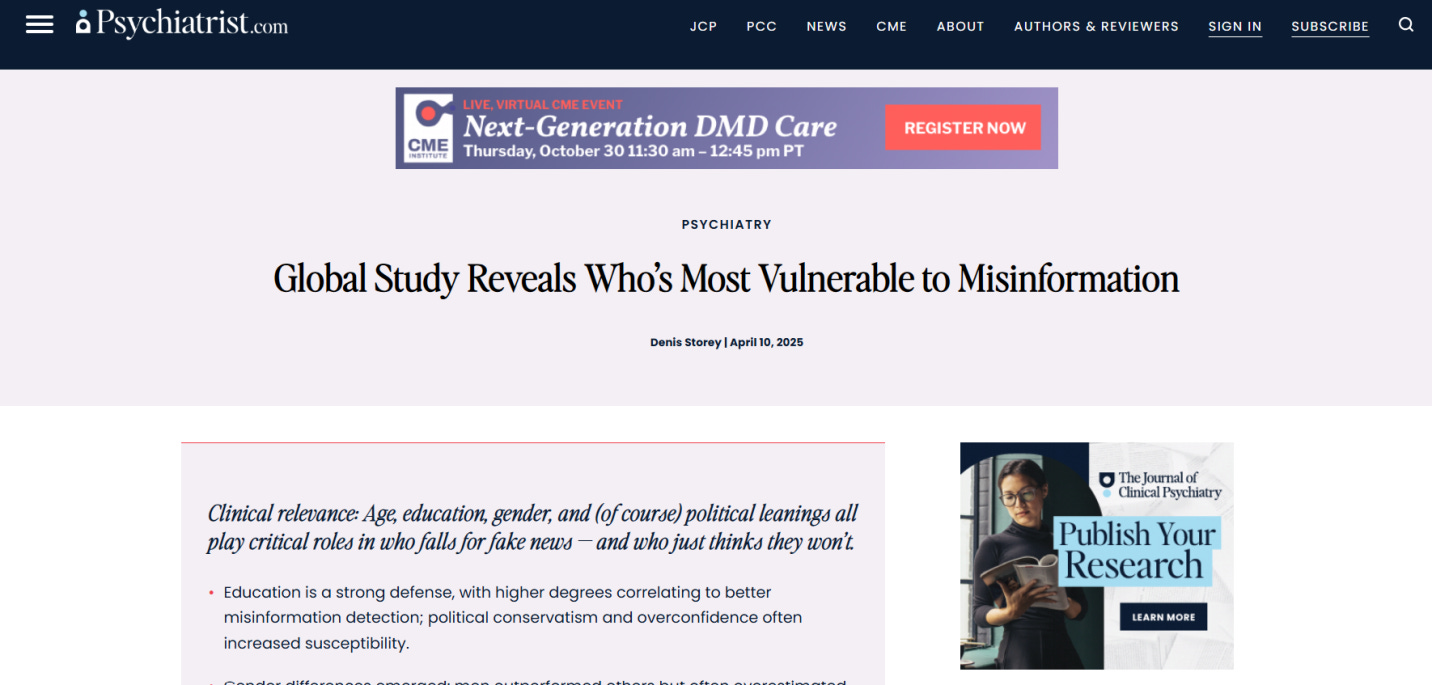Click the SIGN IN link
The image size is (1432, 685).
(1235, 27)
